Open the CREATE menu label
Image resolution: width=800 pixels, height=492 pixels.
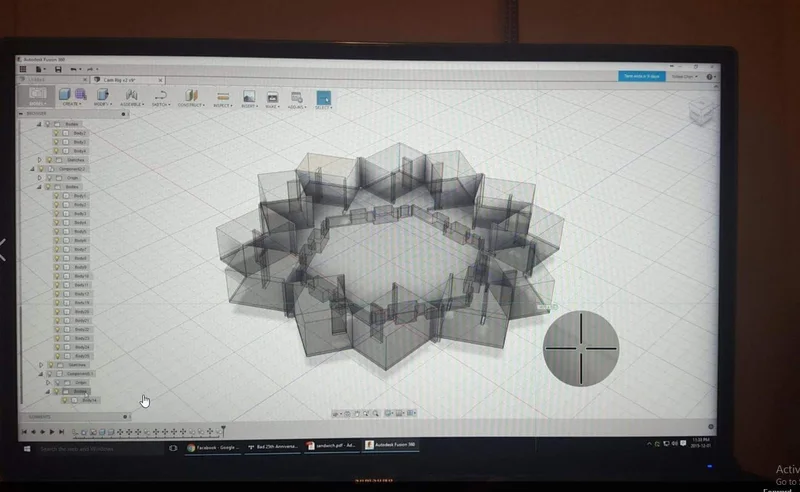coord(72,104)
